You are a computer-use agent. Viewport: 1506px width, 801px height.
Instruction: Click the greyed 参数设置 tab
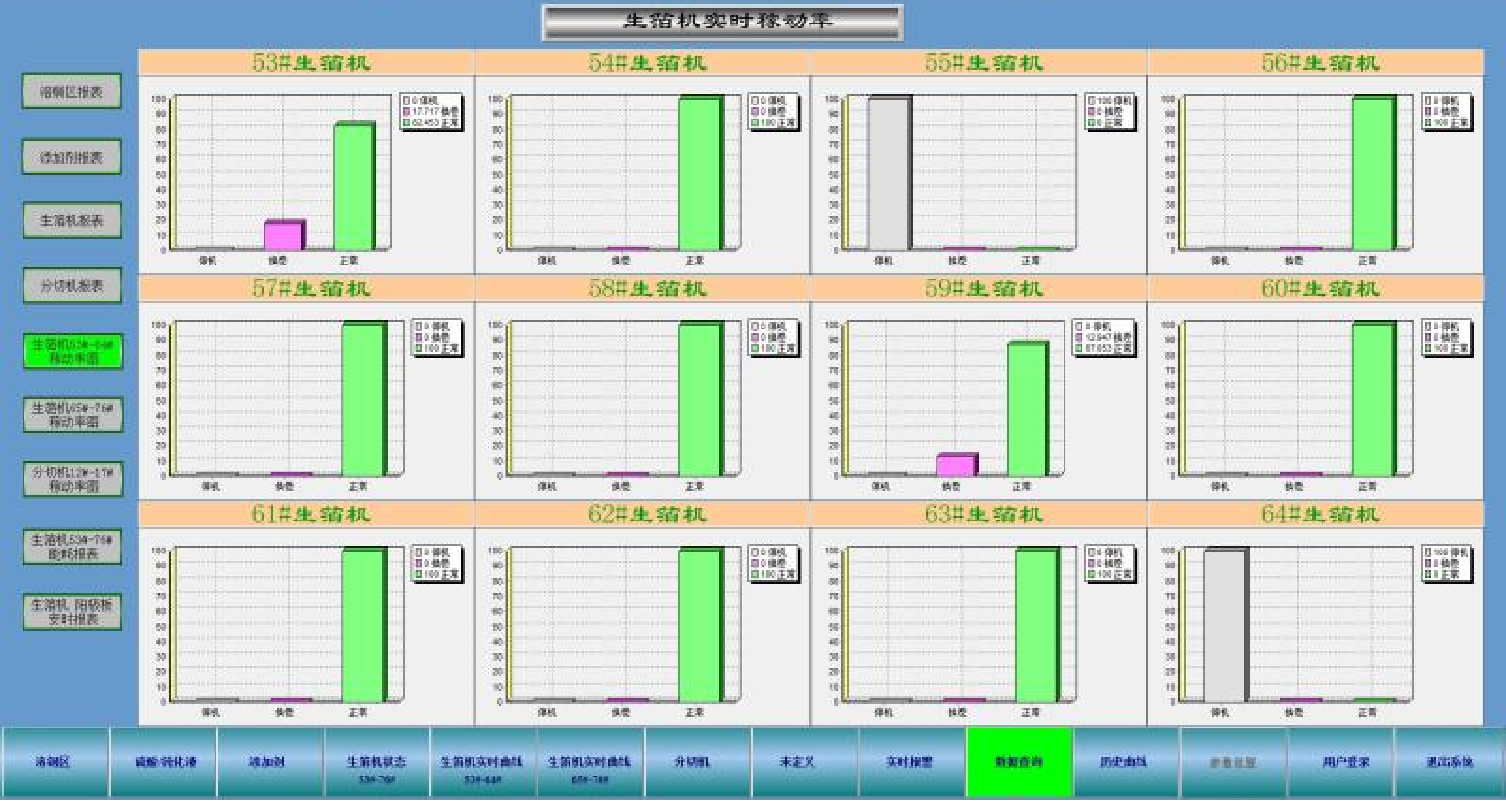pyautogui.click(x=1233, y=762)
